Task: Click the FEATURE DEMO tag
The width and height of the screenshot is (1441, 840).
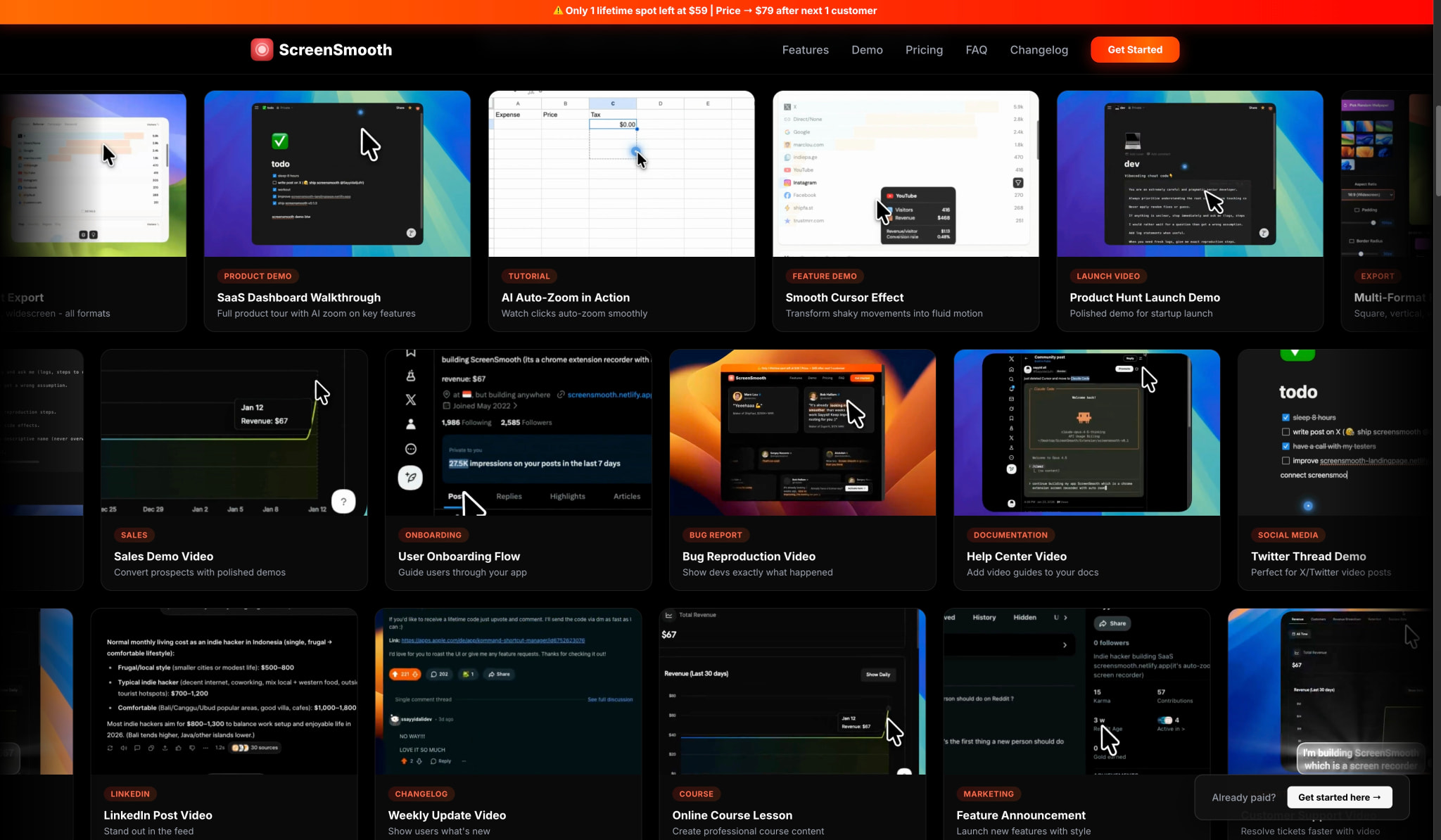Action: (825, 276)
